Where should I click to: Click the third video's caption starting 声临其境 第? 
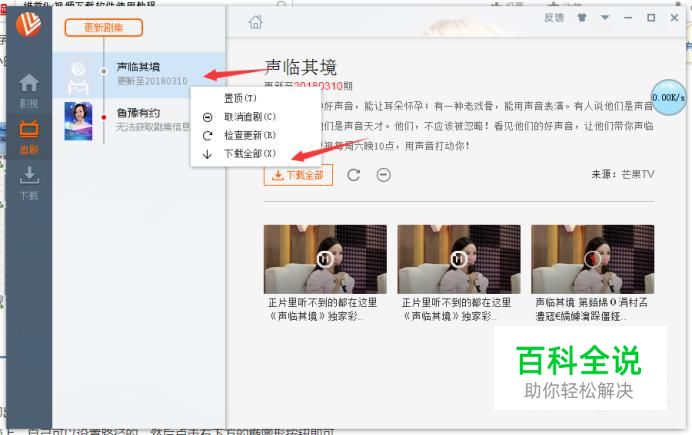pos(591,309)
